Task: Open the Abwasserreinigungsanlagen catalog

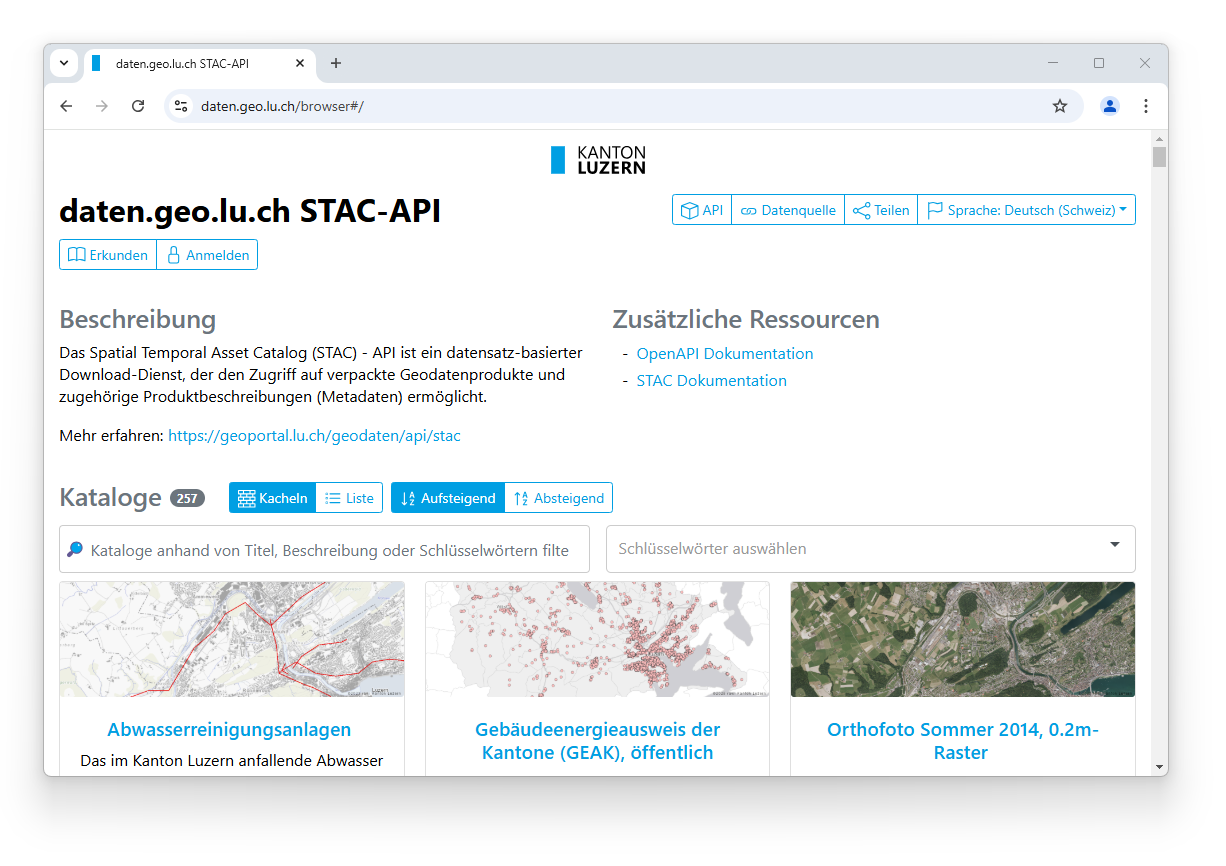Action: point(230,729)
